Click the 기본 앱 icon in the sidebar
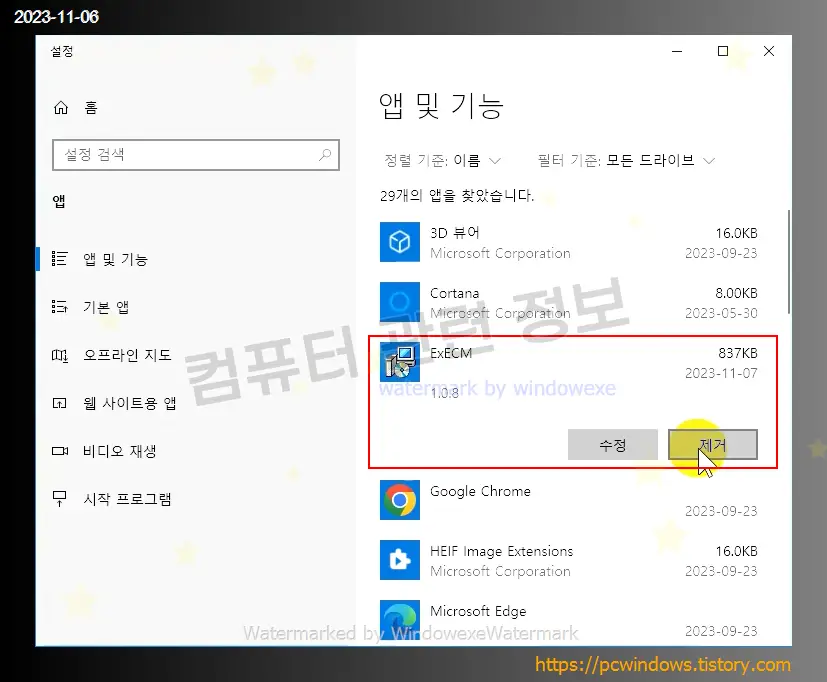 click(60, 306)
